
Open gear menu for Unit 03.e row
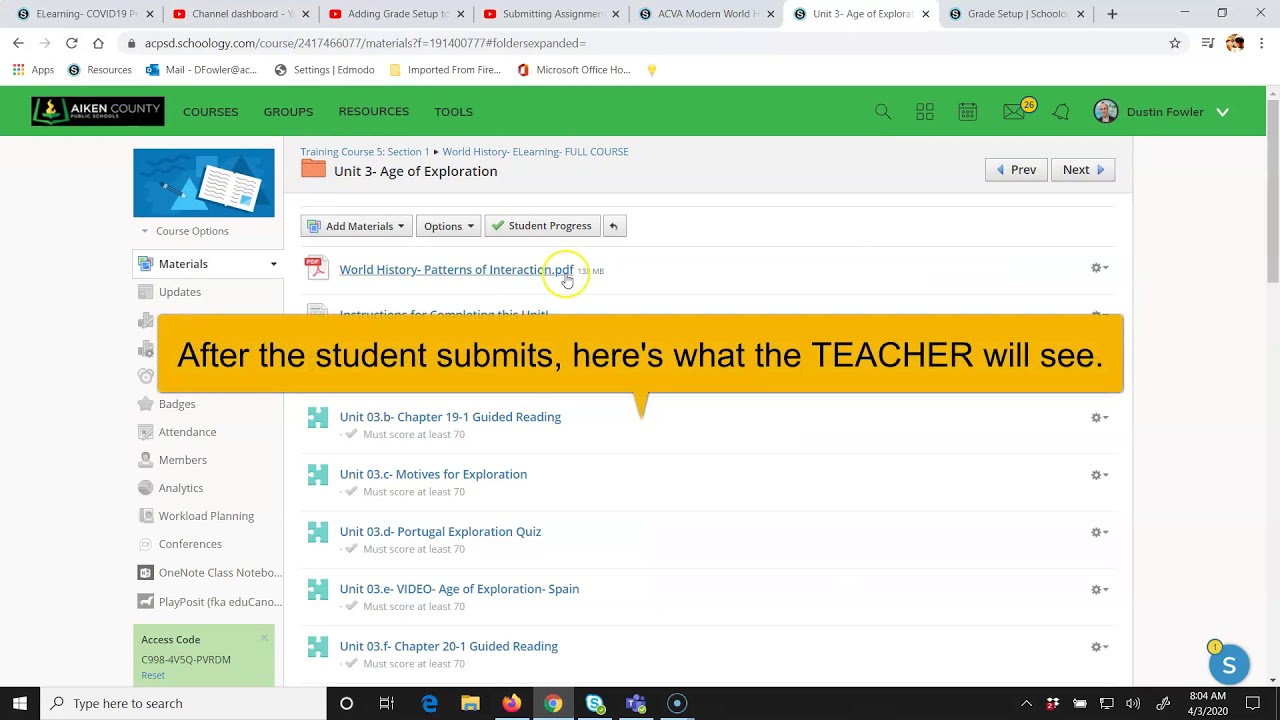[x=1099, y=590]
